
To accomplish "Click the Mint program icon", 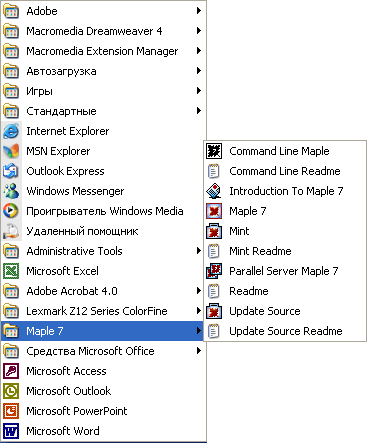I will [x=214, y=231].
